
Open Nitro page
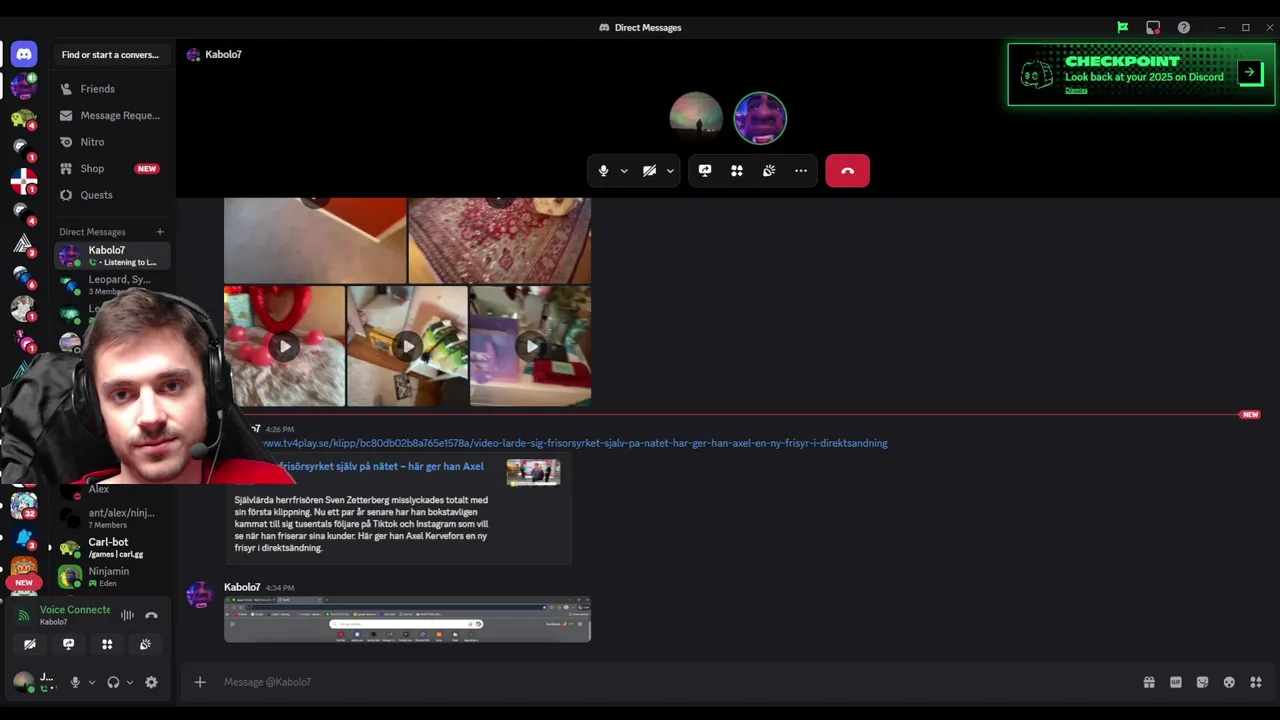[x=113, y=142]
